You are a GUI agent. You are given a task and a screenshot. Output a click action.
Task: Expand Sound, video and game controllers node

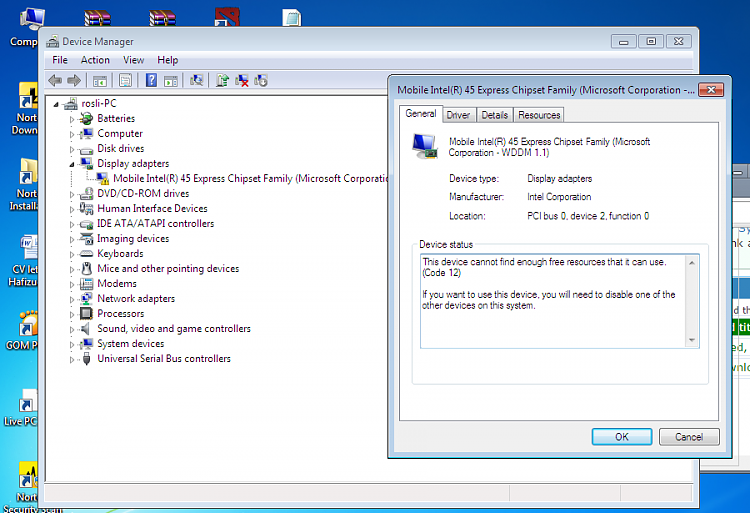pyautogui.click(x=72, y=329)
